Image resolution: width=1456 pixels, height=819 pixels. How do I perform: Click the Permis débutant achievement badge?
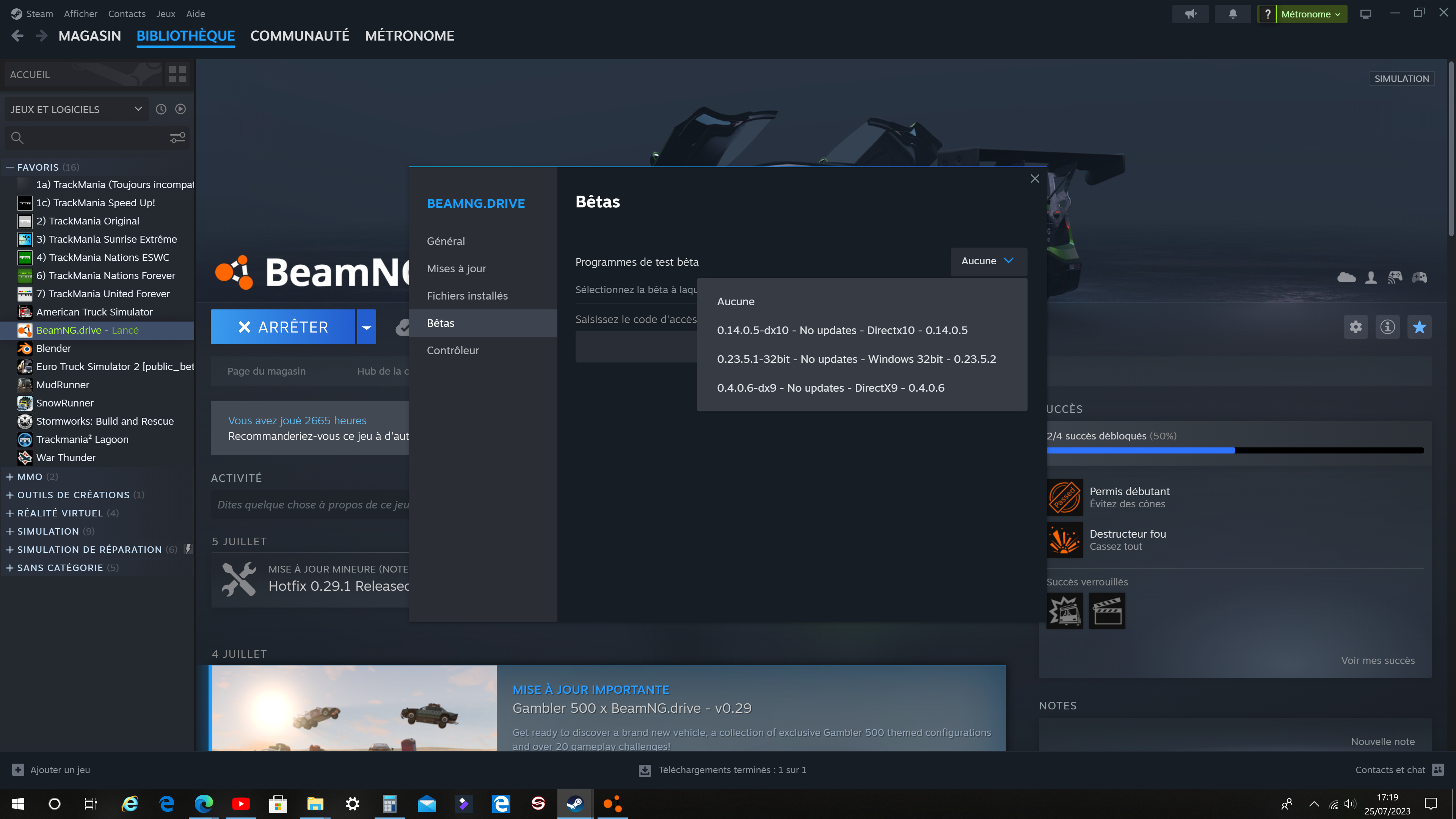(x=1065, y=497)
